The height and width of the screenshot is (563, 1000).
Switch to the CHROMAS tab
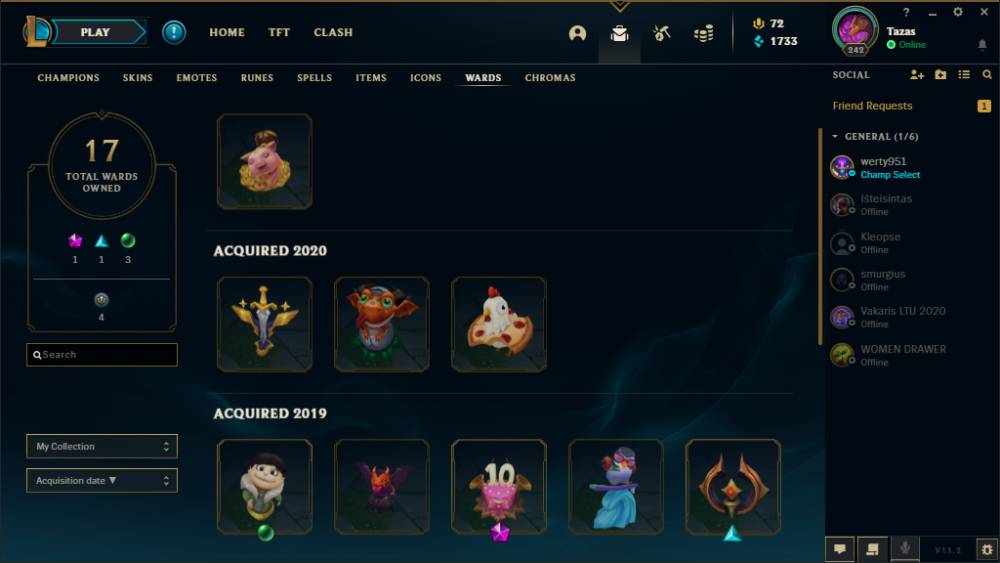tap(550, 78)
